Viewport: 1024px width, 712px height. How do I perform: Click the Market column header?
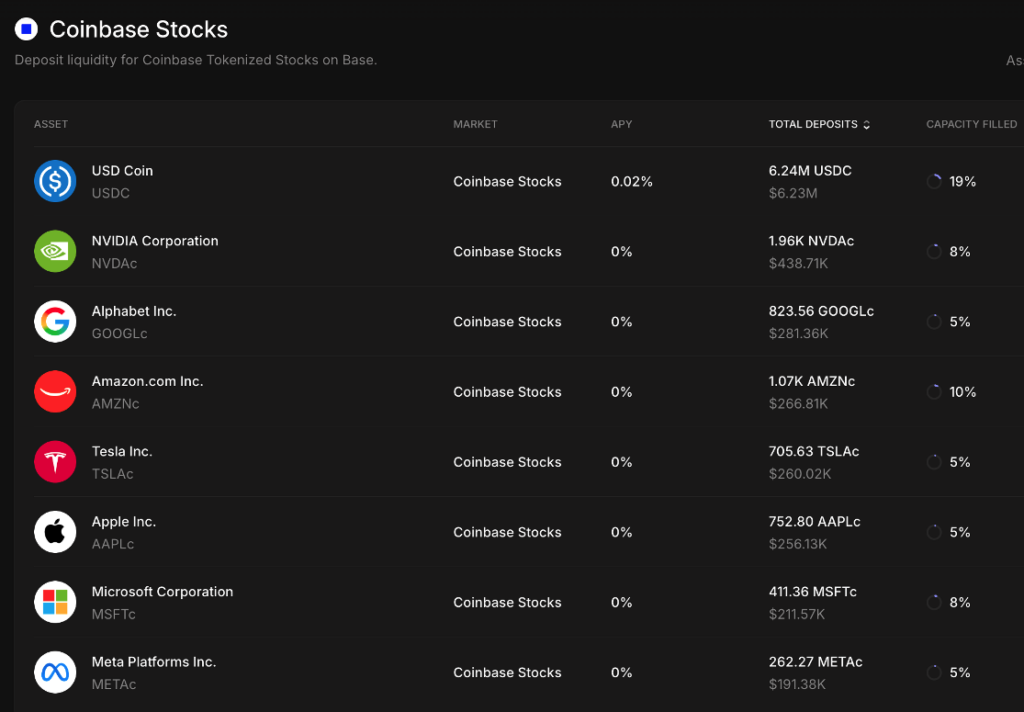coord(475,124)
